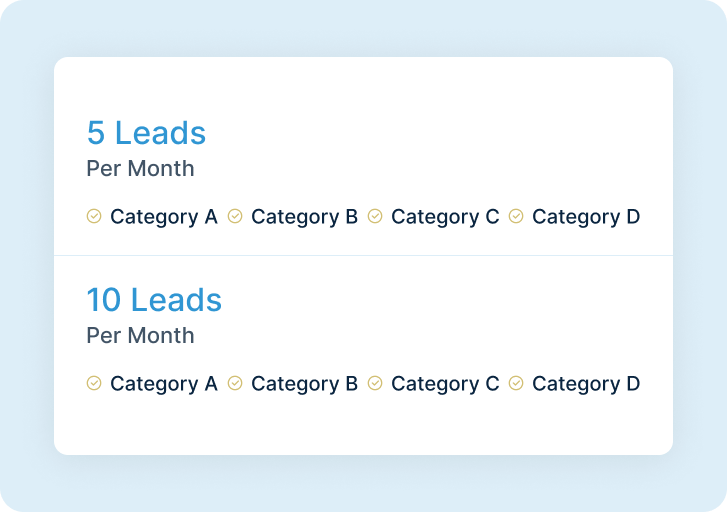Screen dimensions: 727x512
Task: Click the check icon beside Category B under 5 Leads
Action: click(235, 216)
